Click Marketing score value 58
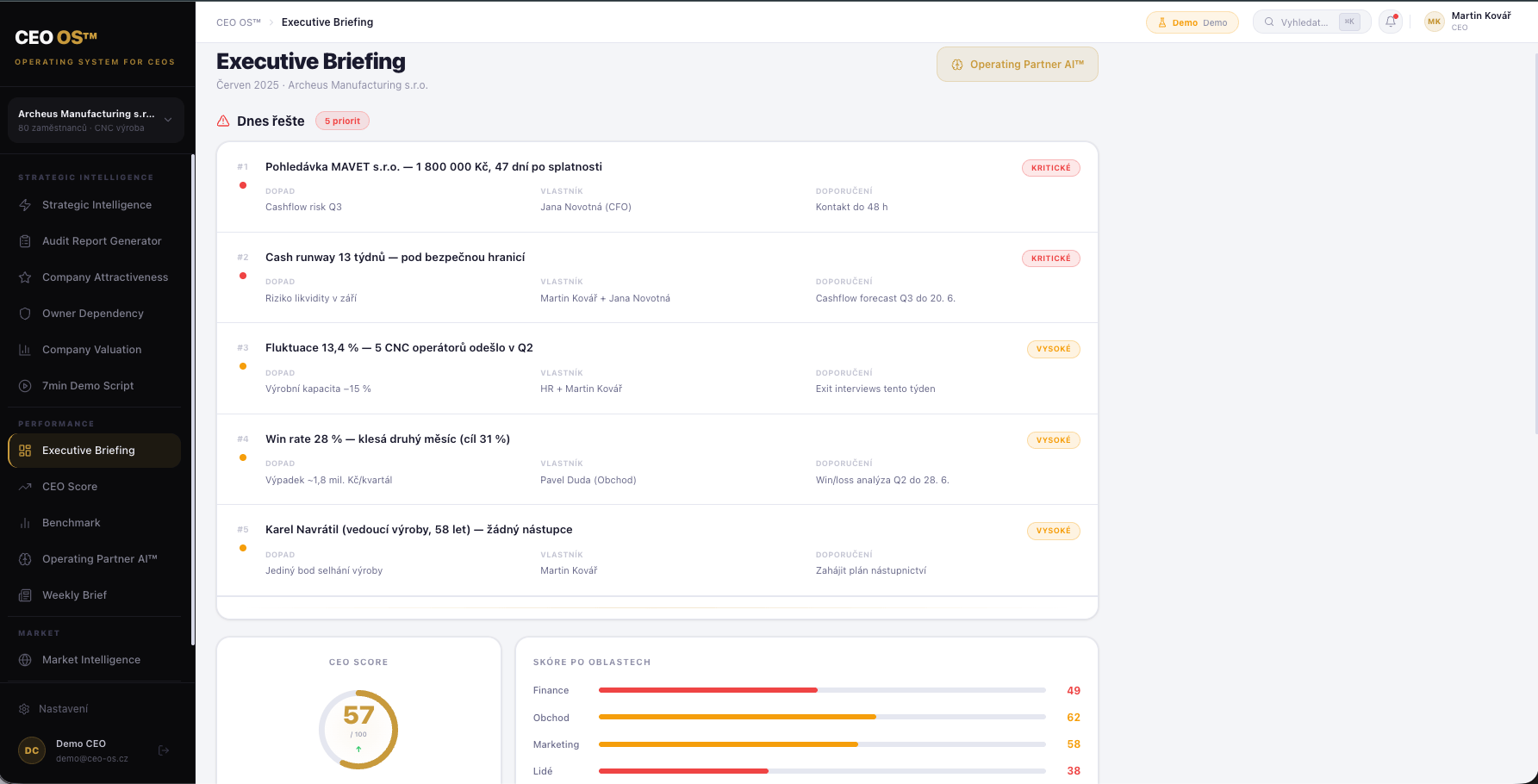The height and width of the screenshot is (784, 1538). tap(1074, 744)
